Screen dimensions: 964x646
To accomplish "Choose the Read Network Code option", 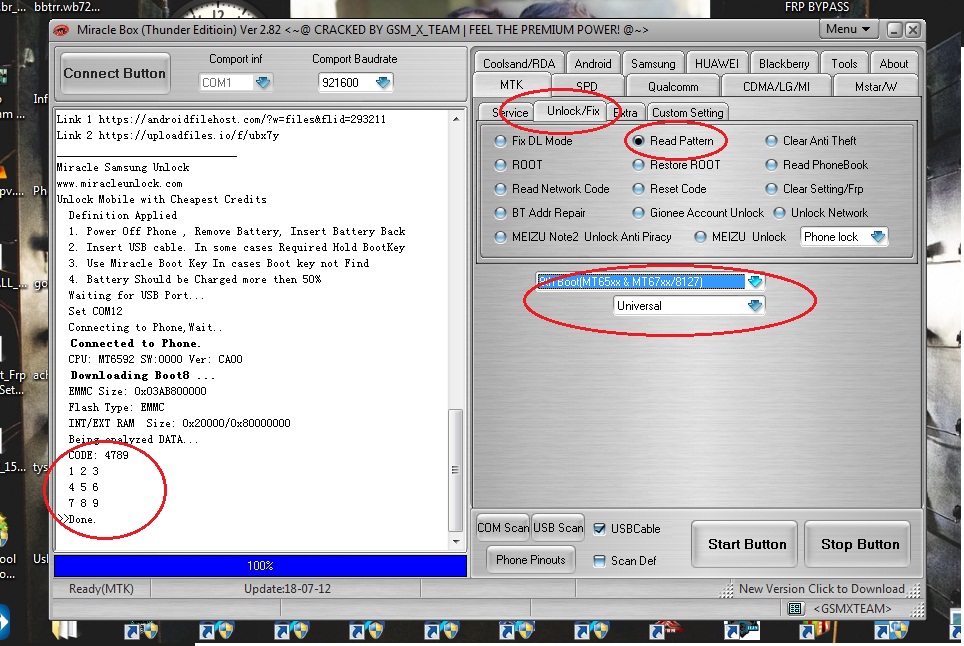I will (x=500, y=189).
